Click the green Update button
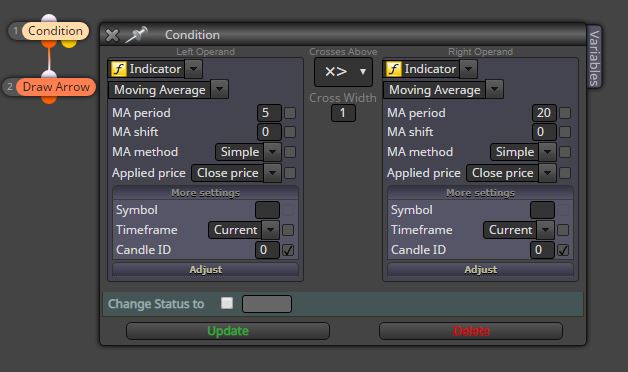Screen dimensions: 628x372 click(x=228, y=331)
